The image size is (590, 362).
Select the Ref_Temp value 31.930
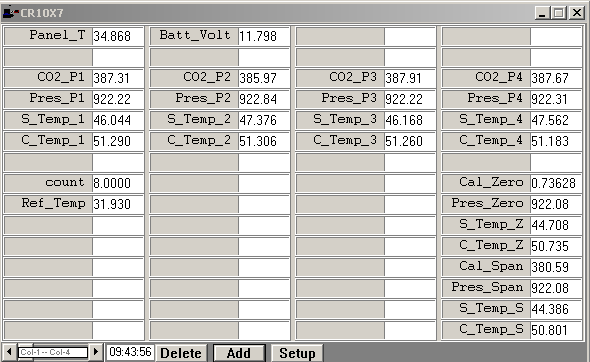point(118,204)
